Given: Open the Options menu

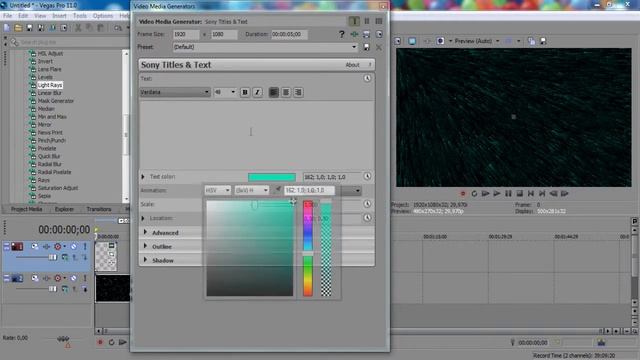Looking at the screenshot, I should click(x=103, y=16).
